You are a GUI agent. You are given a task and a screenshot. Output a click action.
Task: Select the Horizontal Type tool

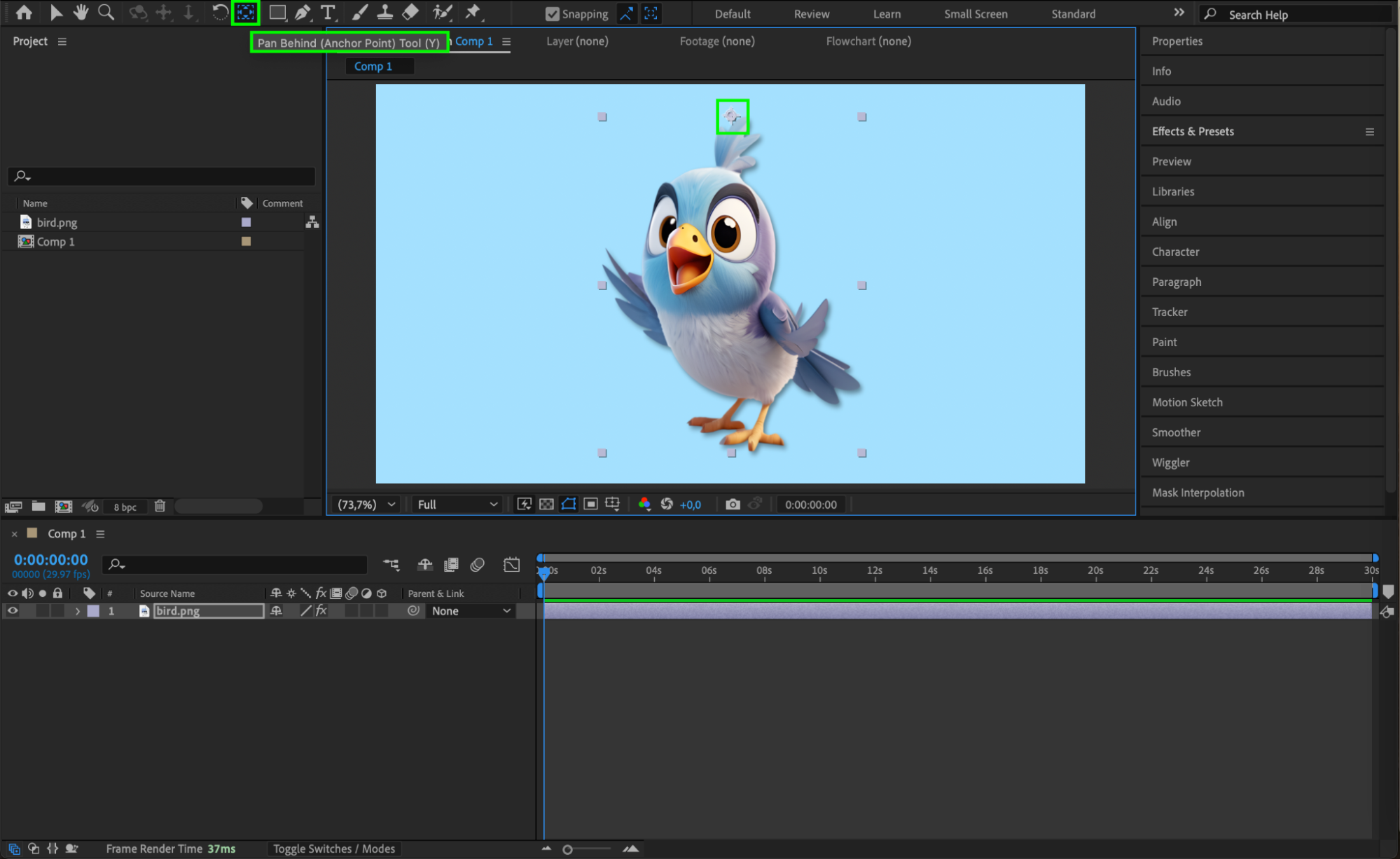point(327,13)
